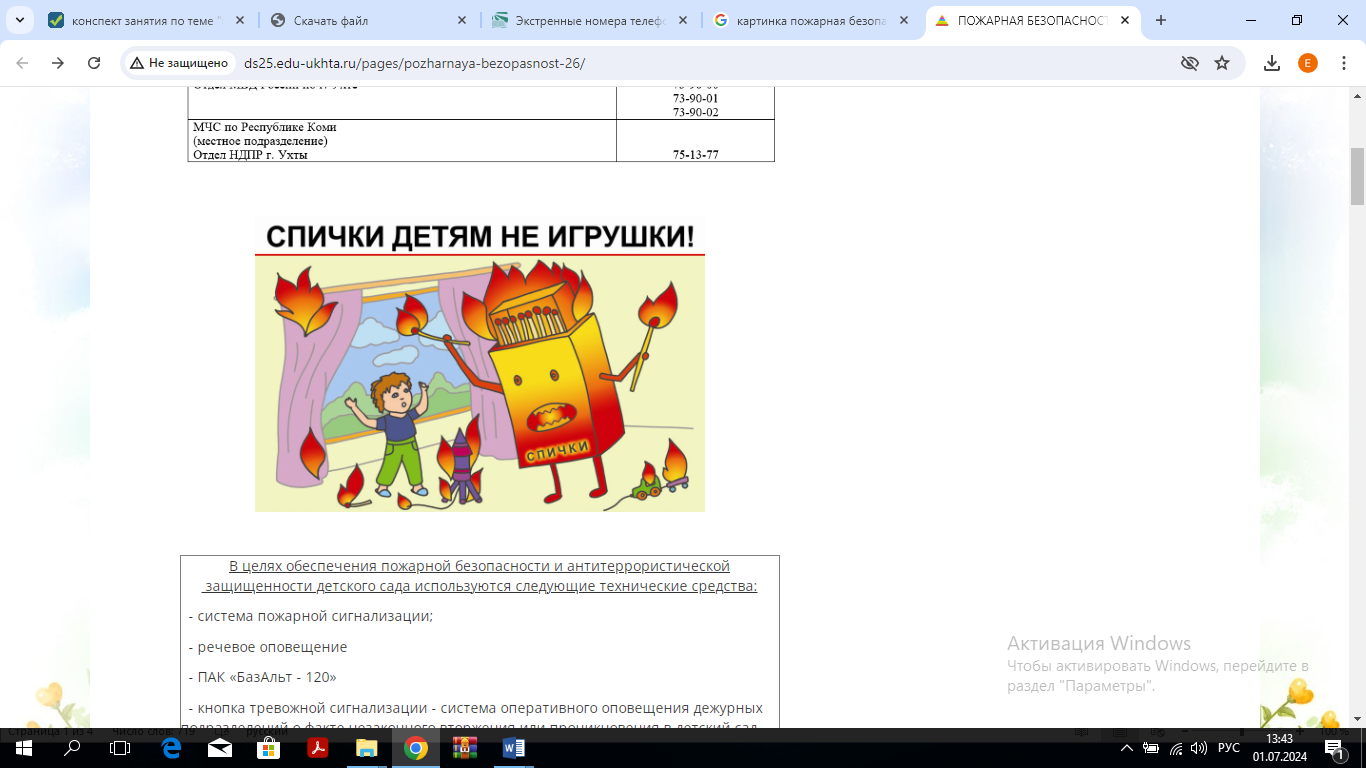
Task: Click the phone number 73-90-01
Action: (696, 99)
